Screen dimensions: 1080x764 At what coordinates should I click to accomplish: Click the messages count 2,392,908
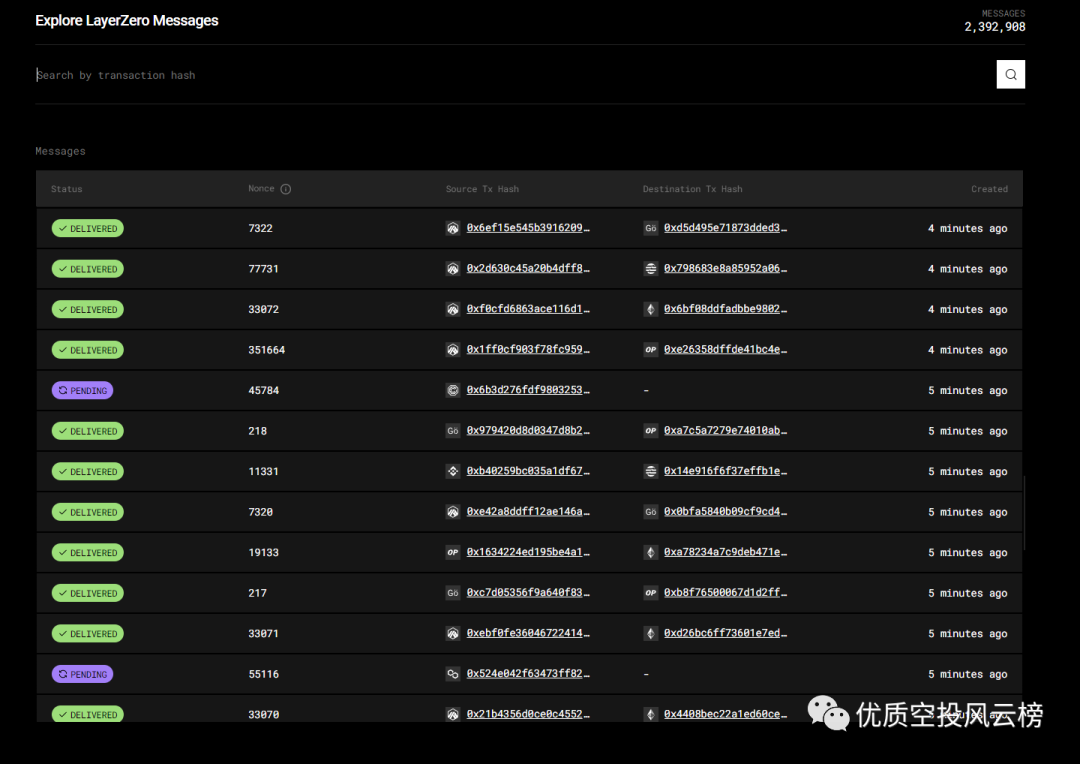pos(995,27)
